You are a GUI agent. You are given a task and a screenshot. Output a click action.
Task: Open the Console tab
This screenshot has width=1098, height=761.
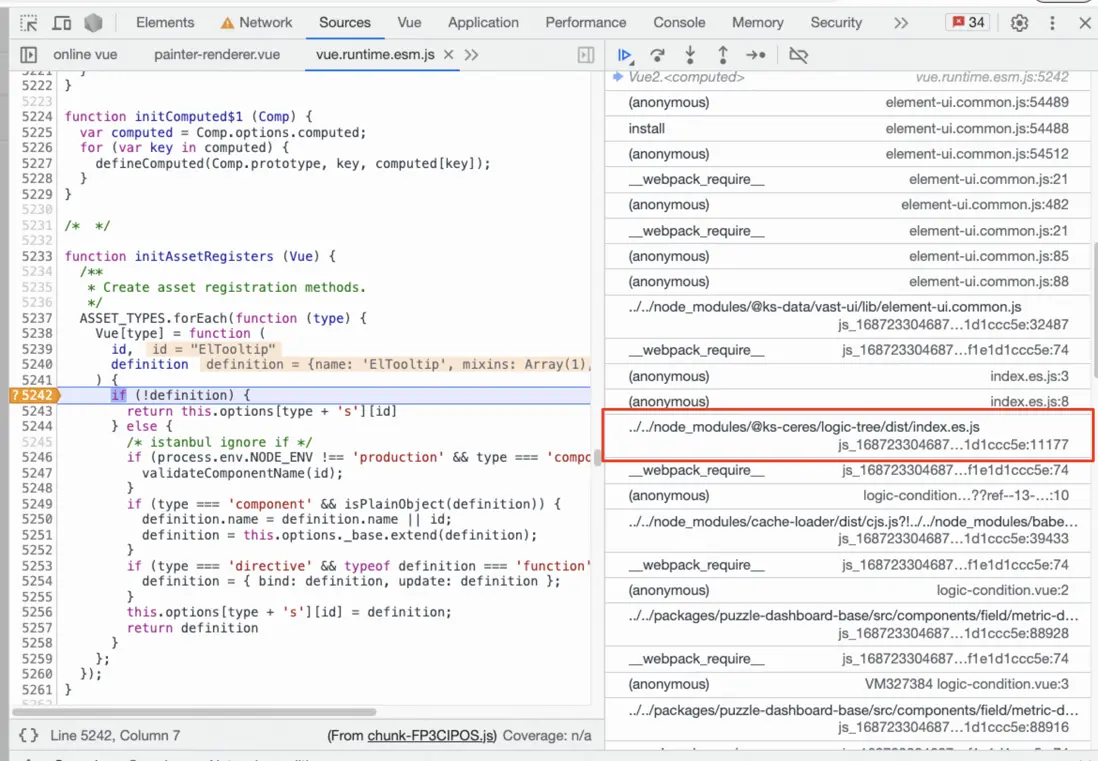click(x=679, y=23)
